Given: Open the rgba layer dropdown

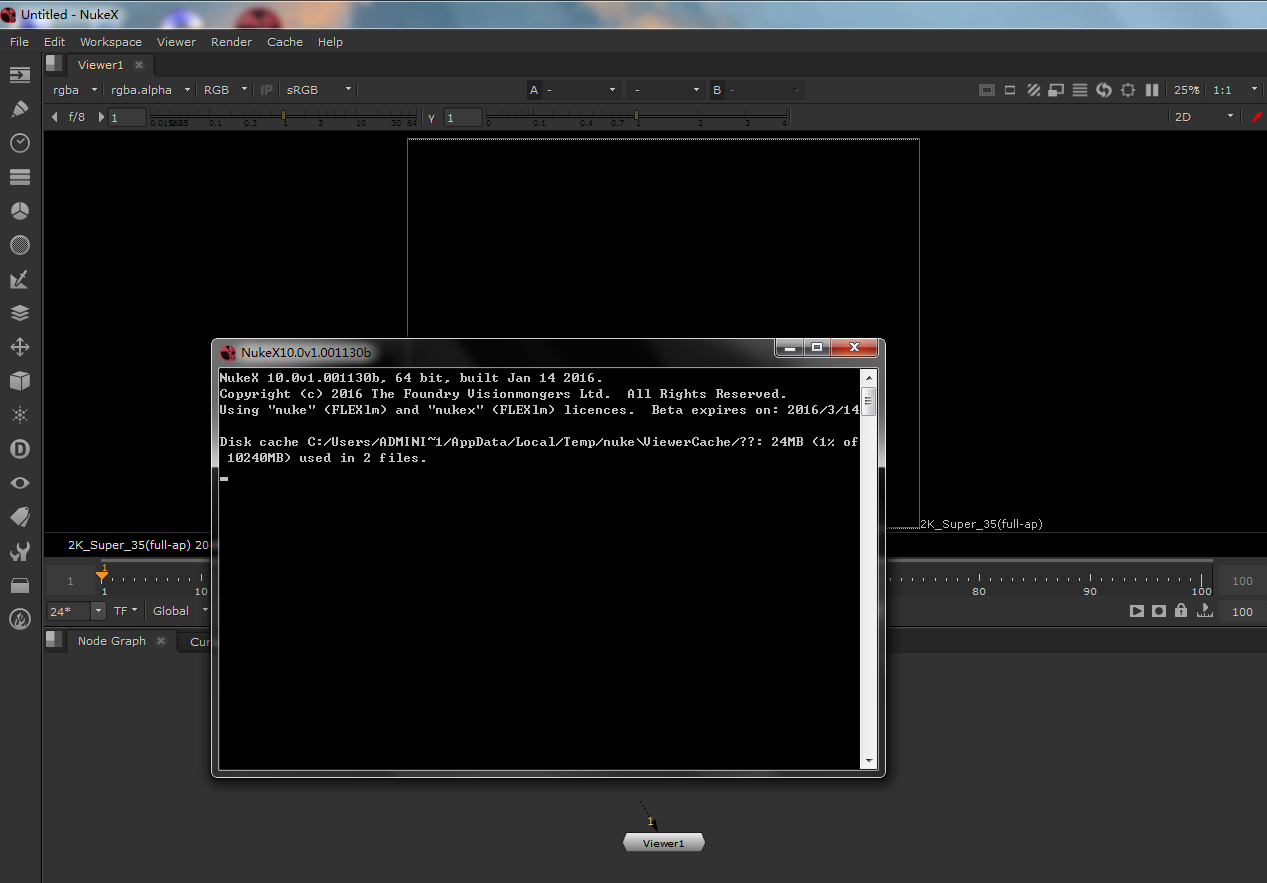Looking at the screenshot, I should click(75, 90).
